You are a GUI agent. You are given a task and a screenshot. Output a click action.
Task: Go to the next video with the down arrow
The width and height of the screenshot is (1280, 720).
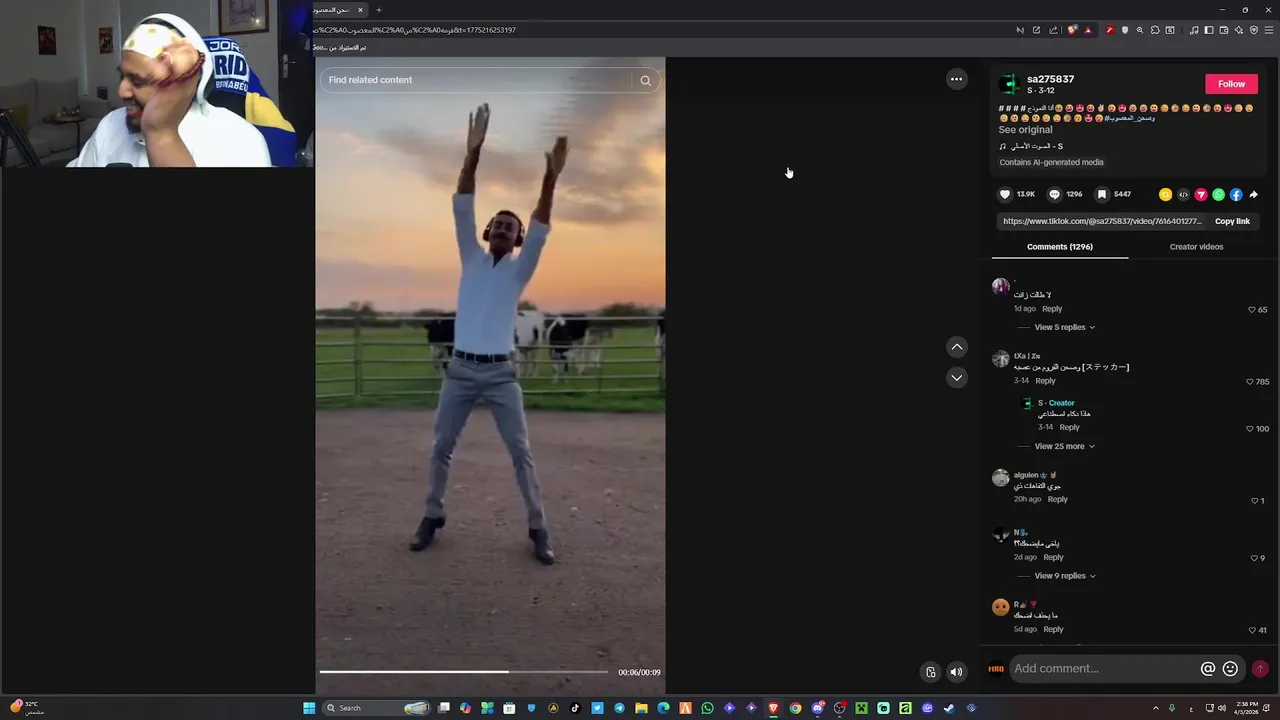(x=957, y=377)
